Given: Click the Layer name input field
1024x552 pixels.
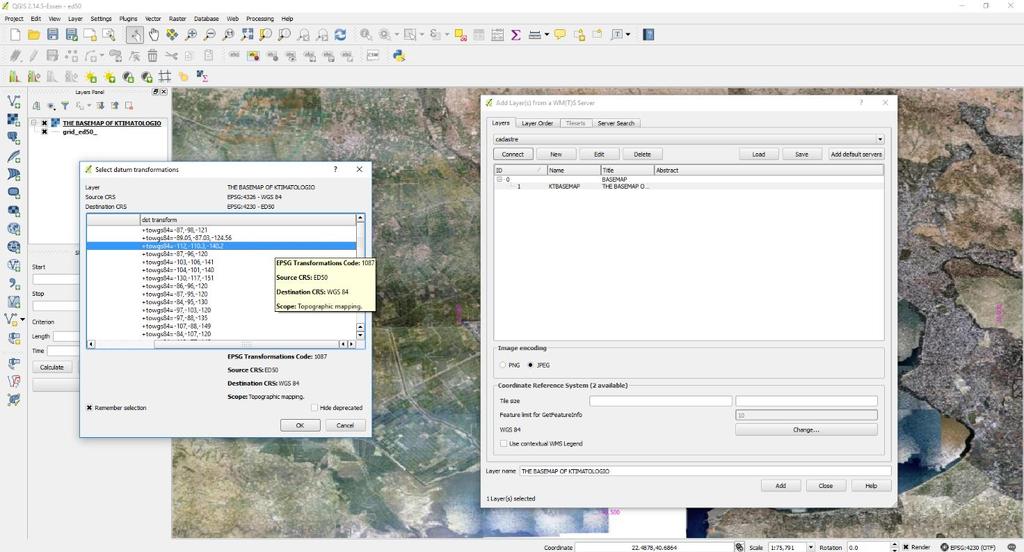Looking at the screenshot, I should 705,471.
